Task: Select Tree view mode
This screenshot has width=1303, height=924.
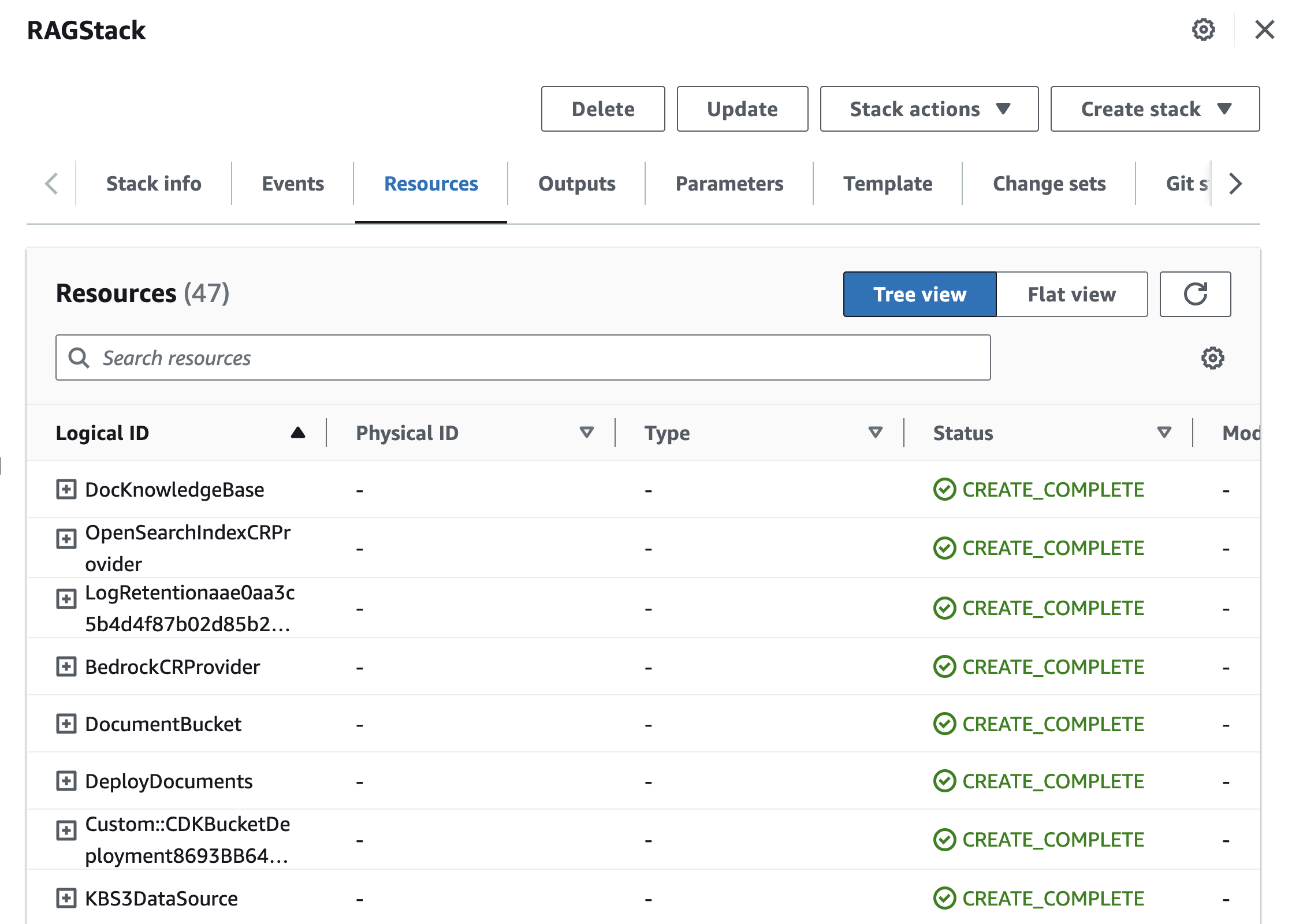Action: (919, 294)
